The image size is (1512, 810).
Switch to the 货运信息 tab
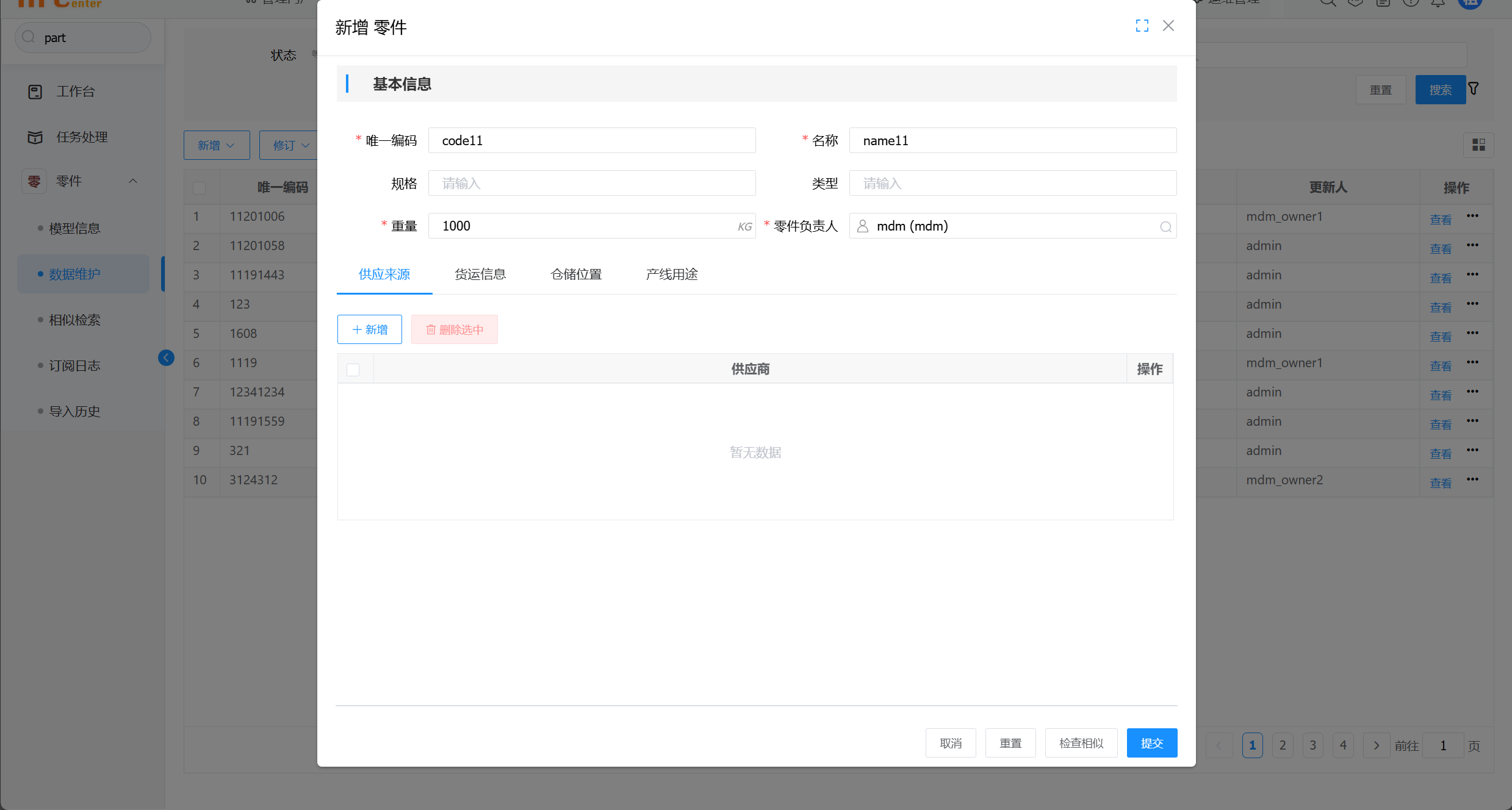pyautogui.click(x=480, y=274)
